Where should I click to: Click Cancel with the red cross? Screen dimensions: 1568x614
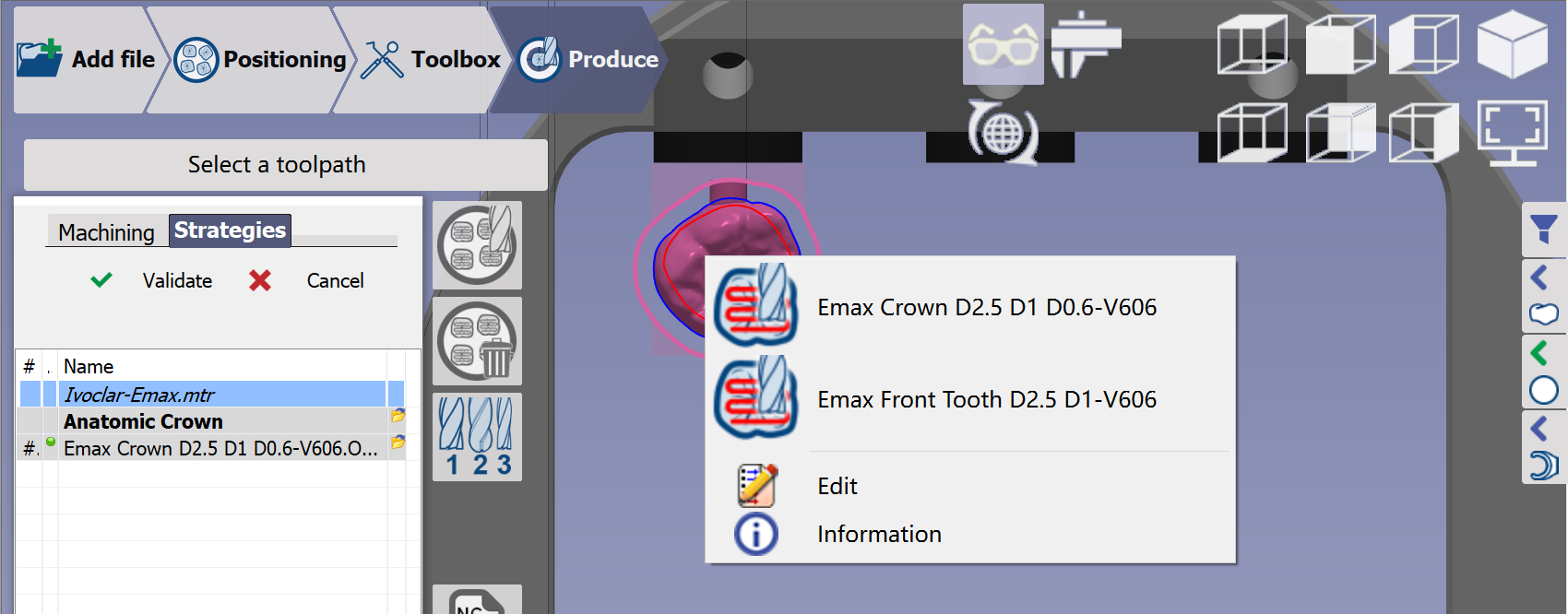[x=307, y=280]
